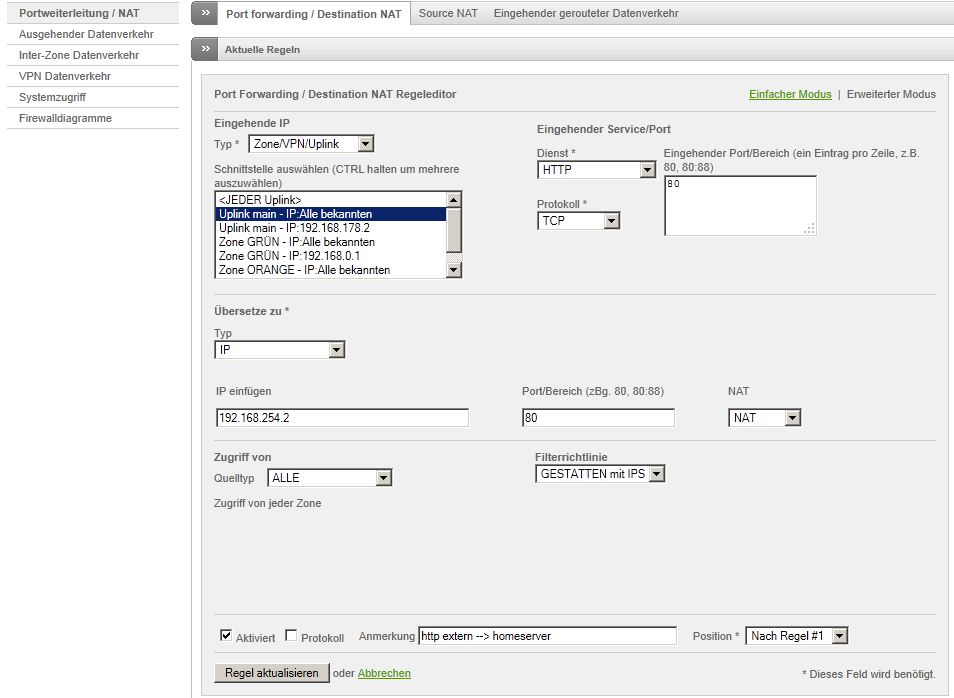Uncheck the Aktiviert checkbox

click(225, 636)
